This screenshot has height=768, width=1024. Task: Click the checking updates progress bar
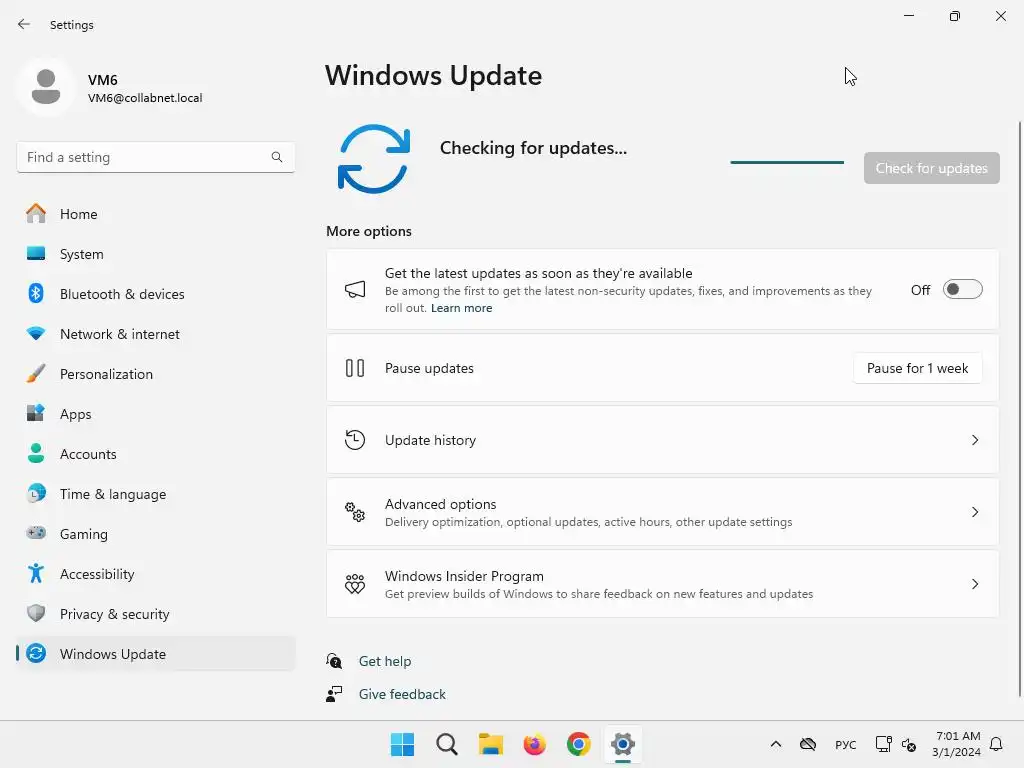tap(787, 162)
